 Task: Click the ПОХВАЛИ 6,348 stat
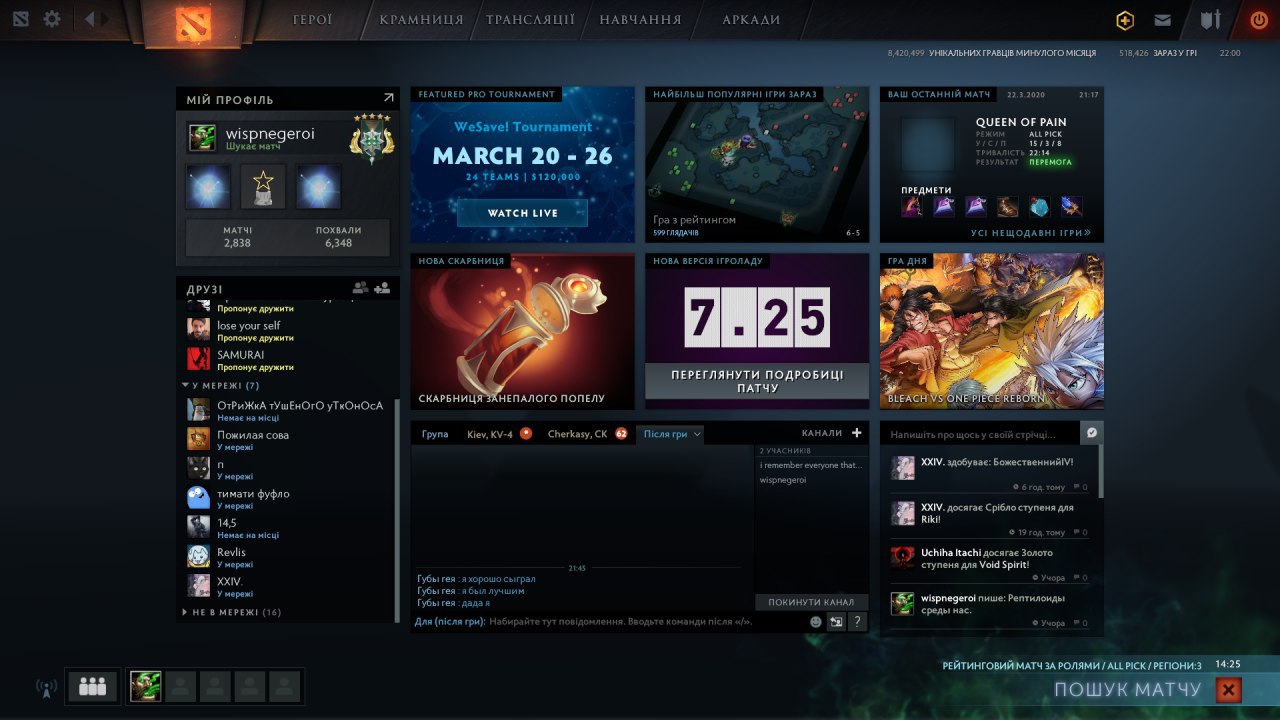pos(338,237)
